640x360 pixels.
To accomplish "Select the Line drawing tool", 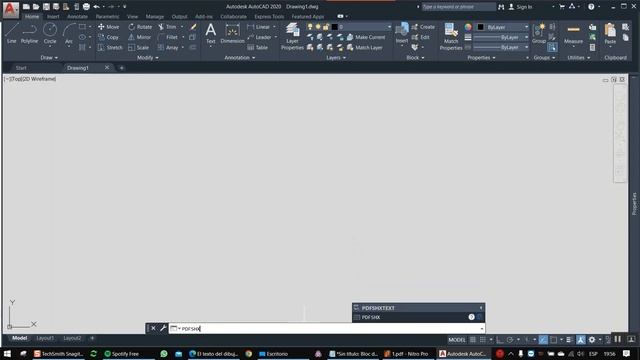I will pyautogui.click(x=11, y=33).
